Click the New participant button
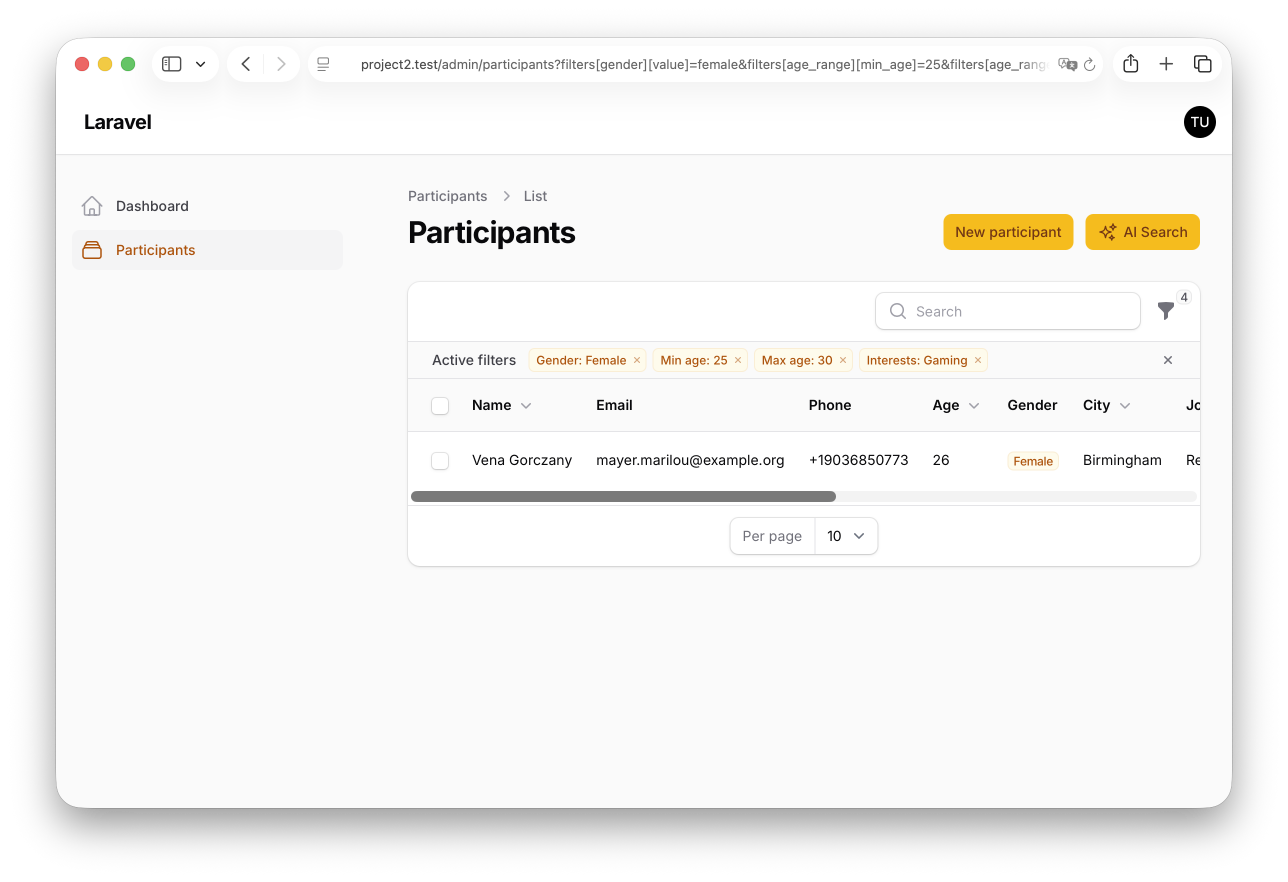This screenshot has width=1288, height=882. coord(1007,232)
